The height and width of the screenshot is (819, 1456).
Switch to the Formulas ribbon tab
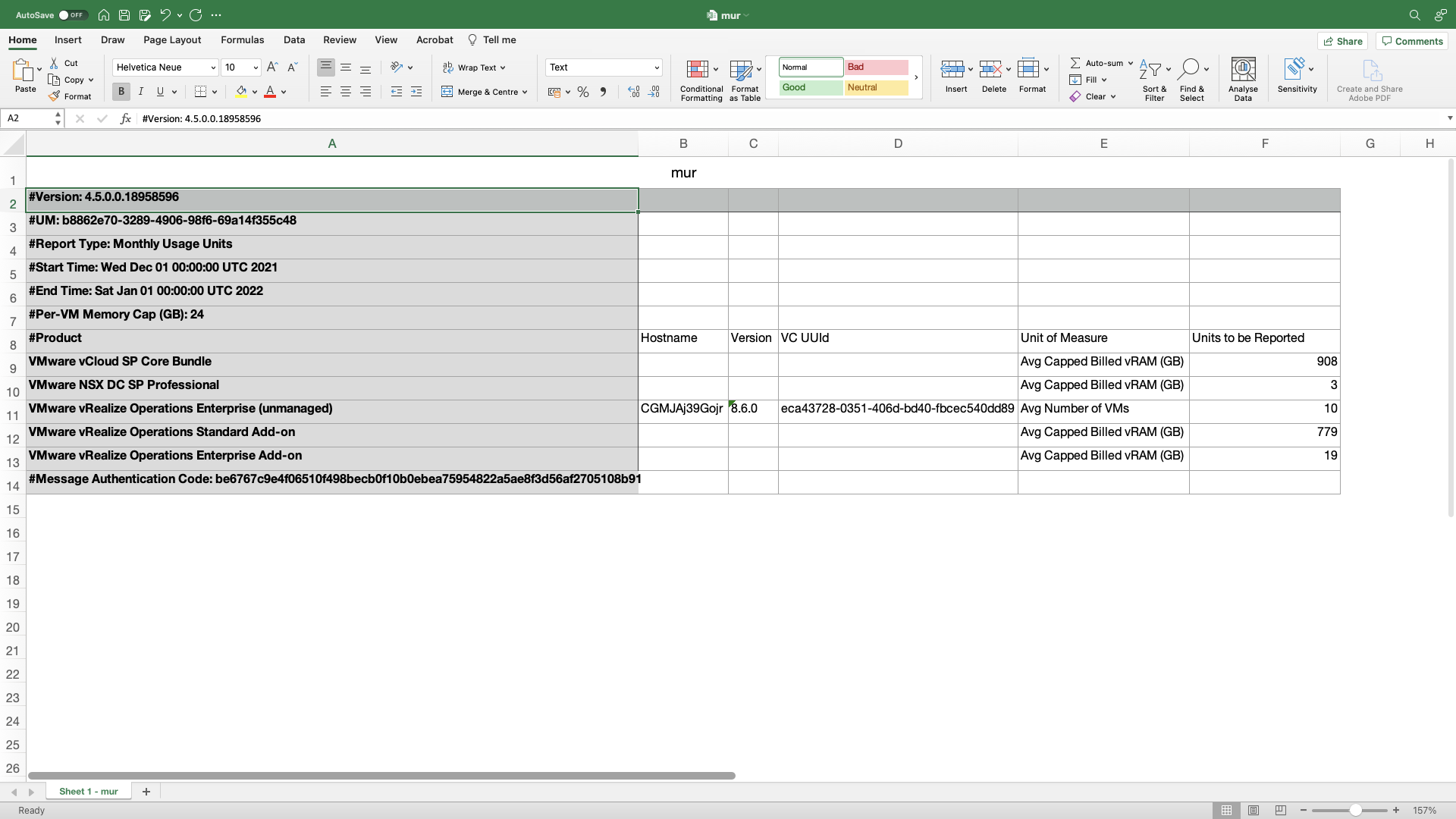tap(242, 40)
